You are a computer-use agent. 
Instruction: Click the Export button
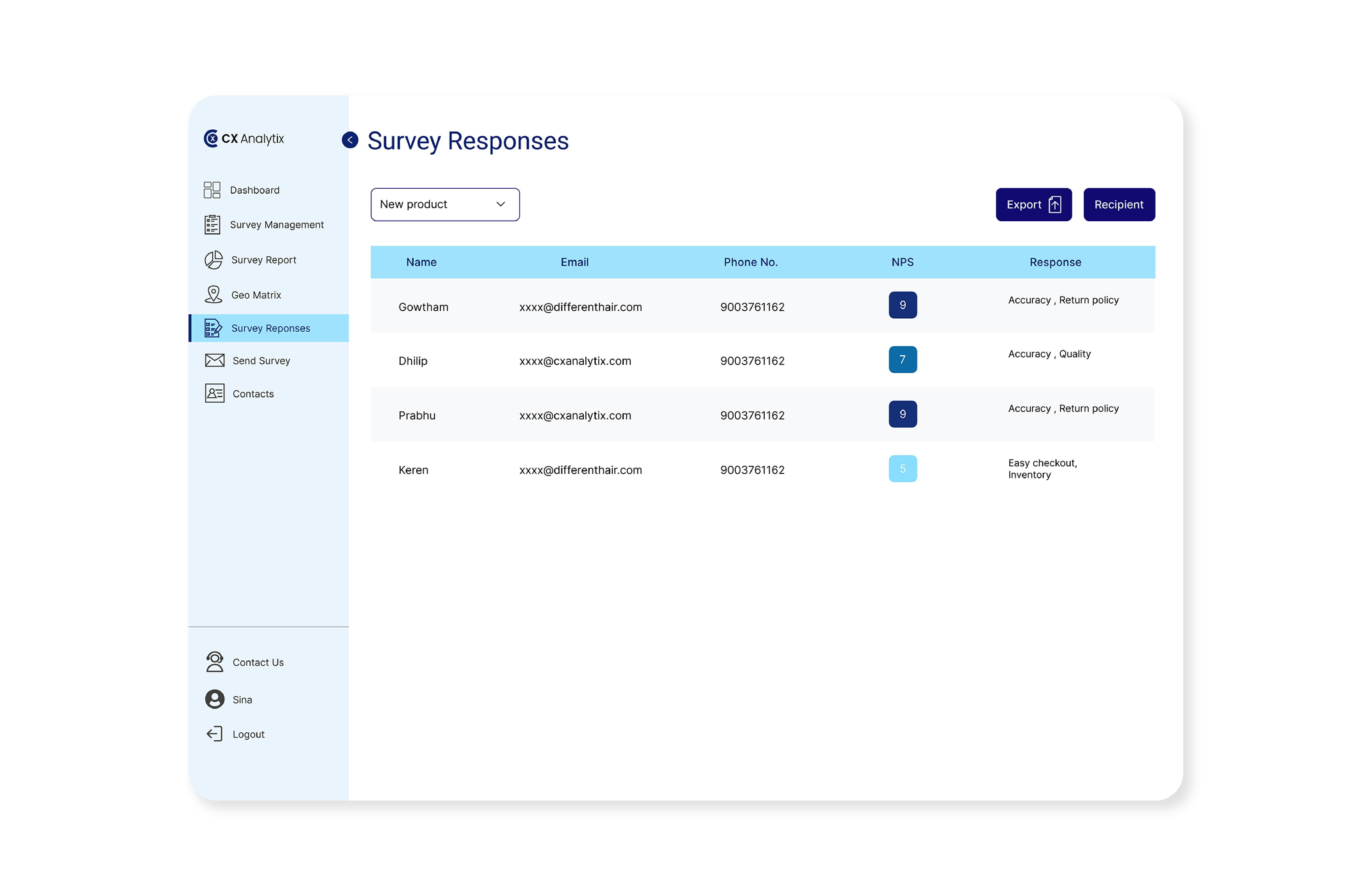pos(1034,204)
